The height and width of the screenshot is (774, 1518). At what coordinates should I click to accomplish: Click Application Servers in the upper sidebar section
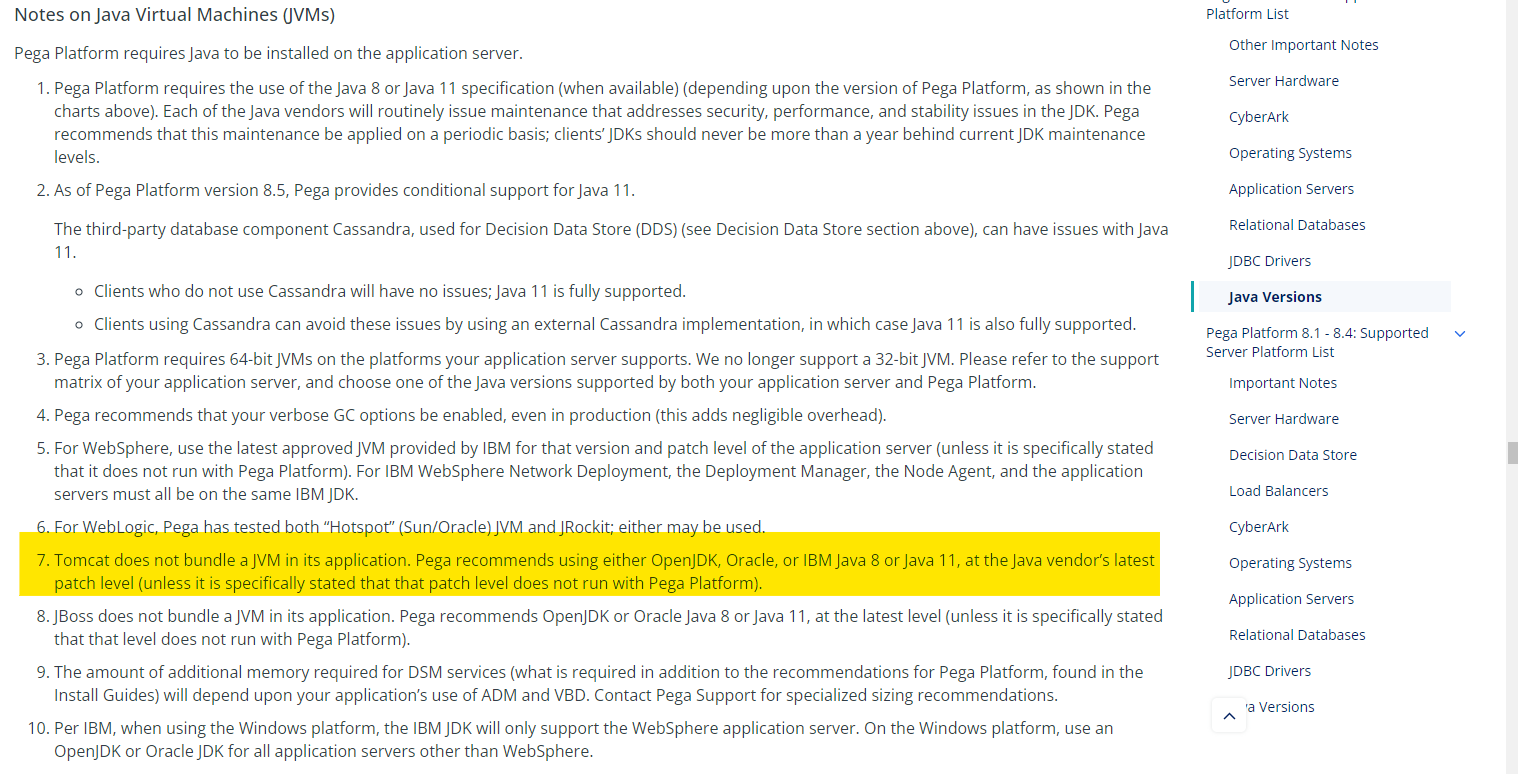pos(1291,188)
